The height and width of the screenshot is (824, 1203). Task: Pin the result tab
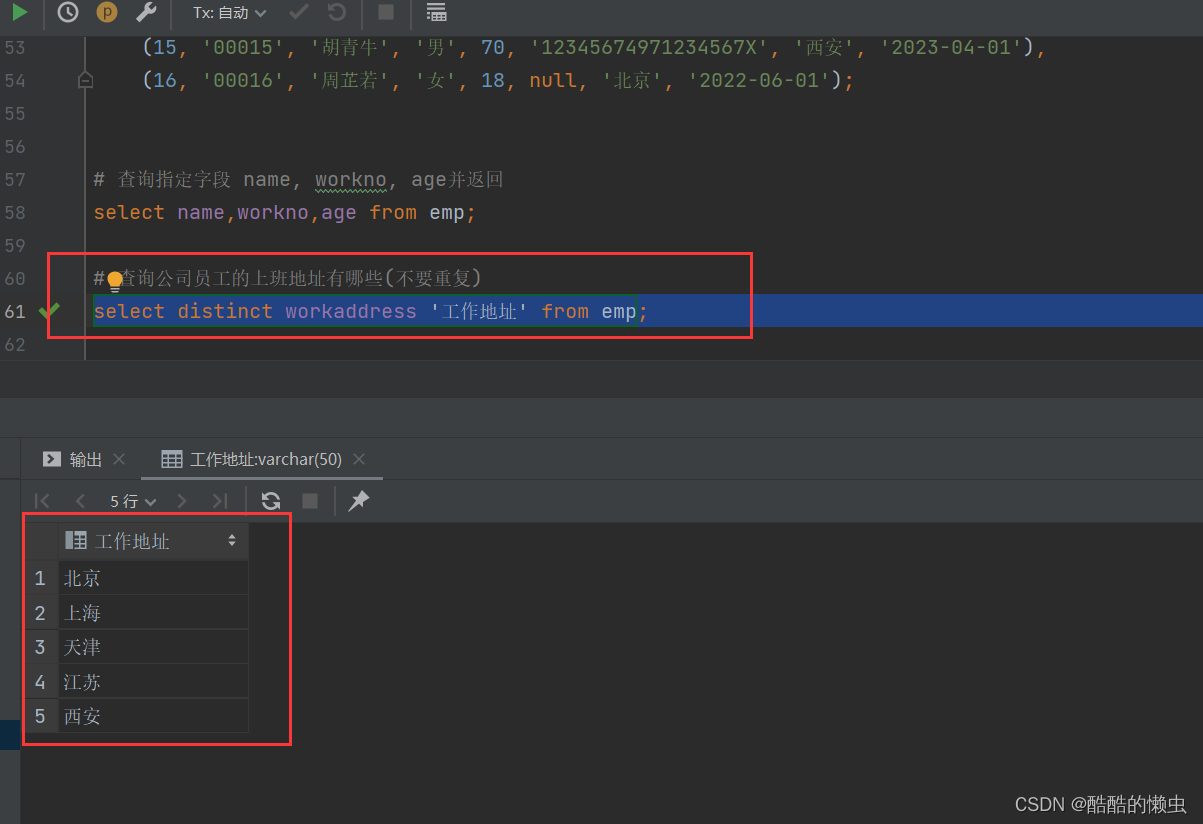pos(358,501)
